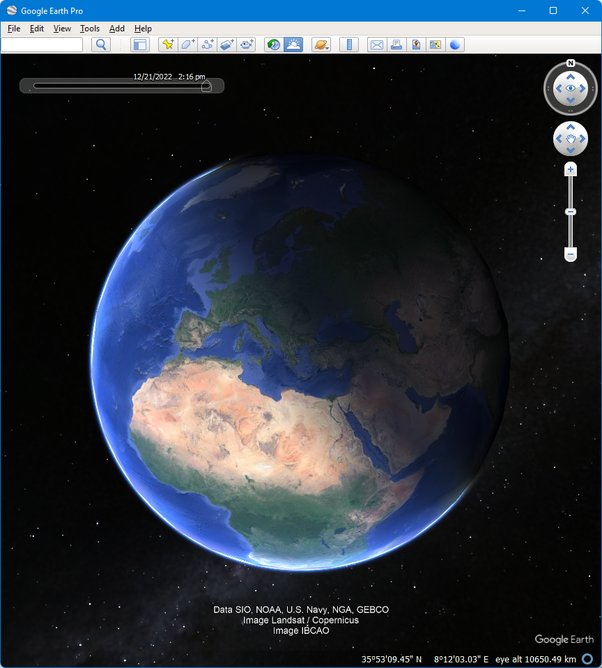This screenshot has height=668, width=602.
Task: Open the File menu
Action: (14, 29)
